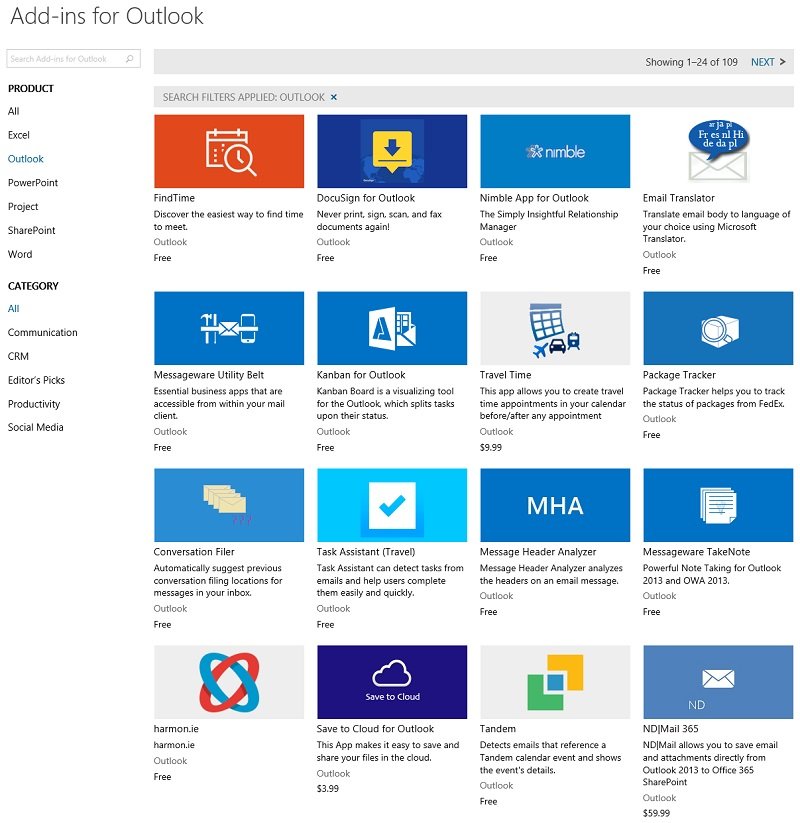This screenshot has width=800, height=823.
Task: Open the FindTime title link
Action: pyautogui.click(x=174, y=198)
